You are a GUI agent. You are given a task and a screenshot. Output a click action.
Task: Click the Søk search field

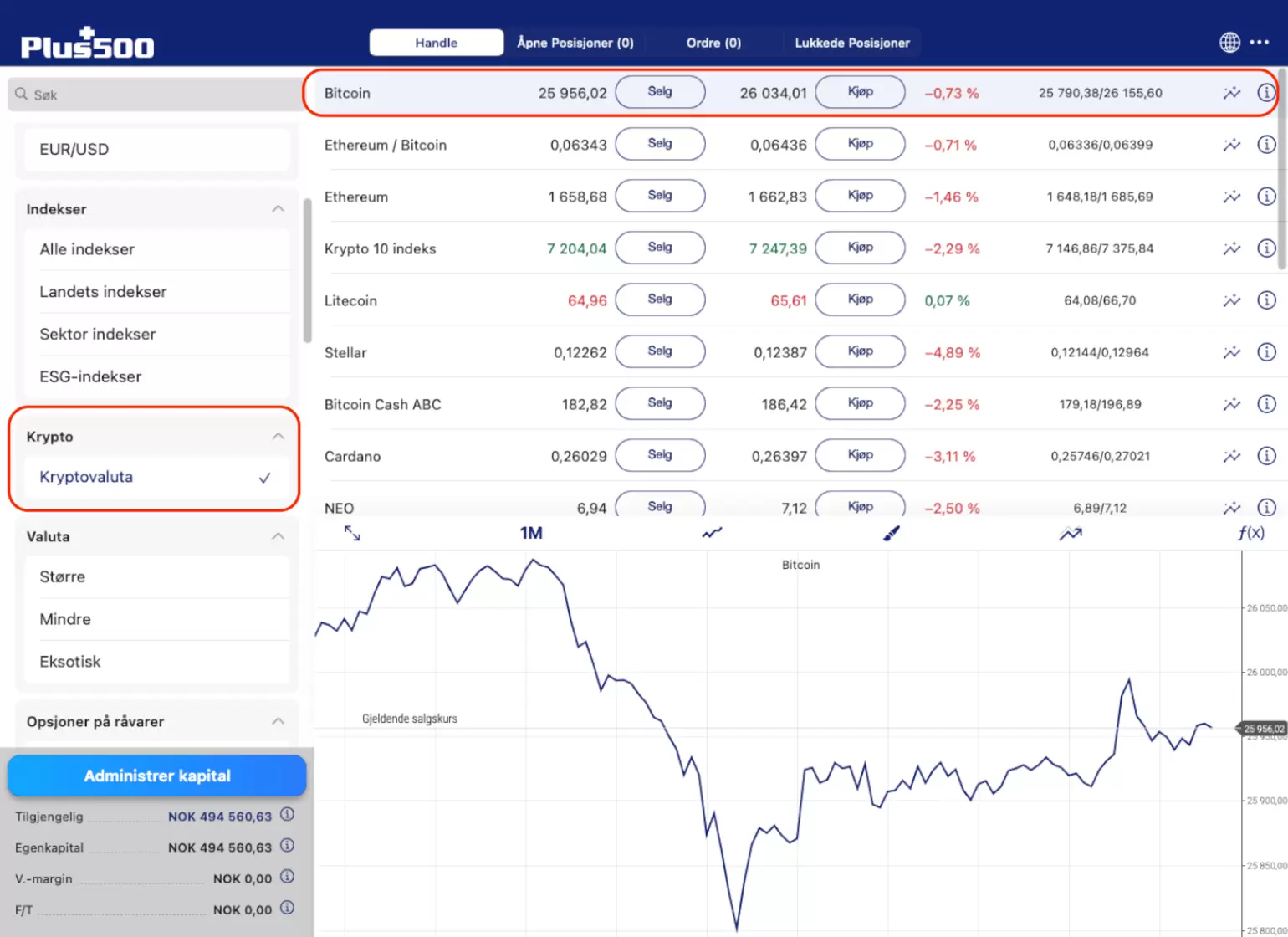click(x=155, y=95)
